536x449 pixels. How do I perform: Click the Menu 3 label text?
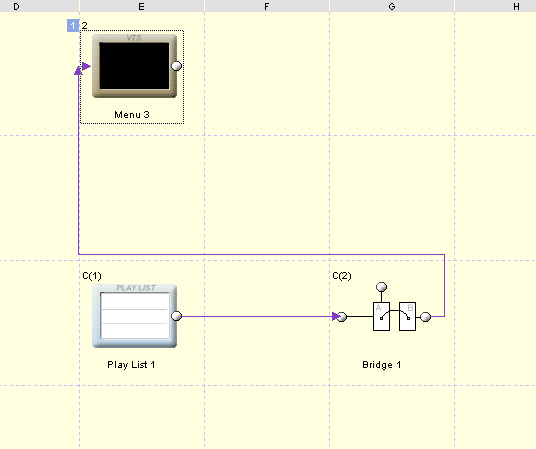pos(132,115)
